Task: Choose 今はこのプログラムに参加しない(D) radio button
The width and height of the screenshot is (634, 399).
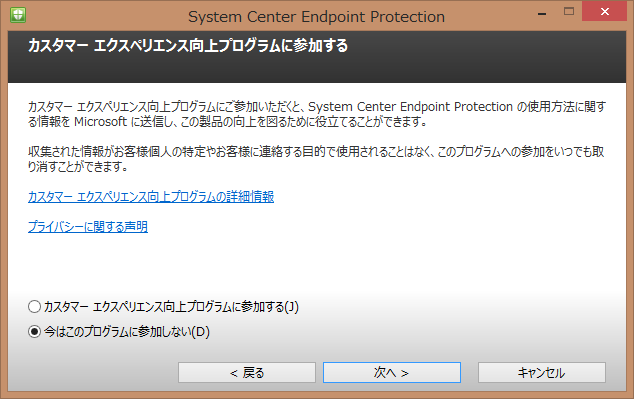Action: point(34,331)
